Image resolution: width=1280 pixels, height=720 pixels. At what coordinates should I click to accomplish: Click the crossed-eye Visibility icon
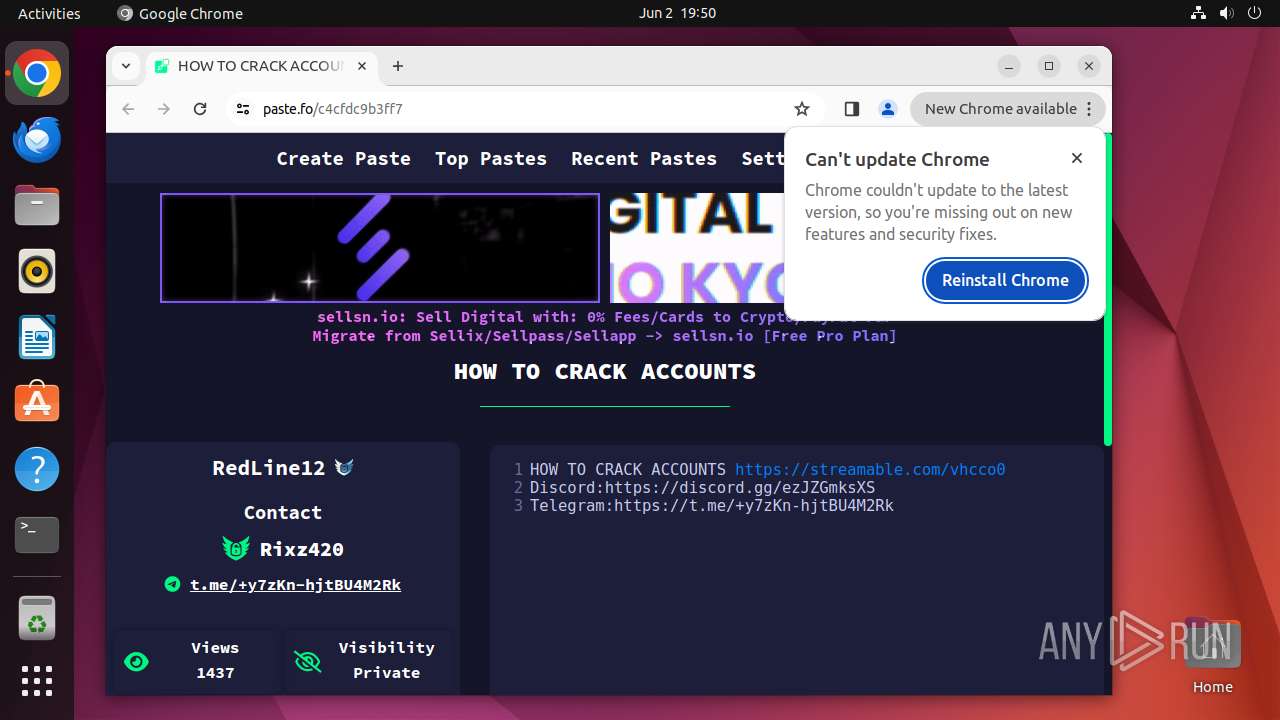(x=307, y=661)
